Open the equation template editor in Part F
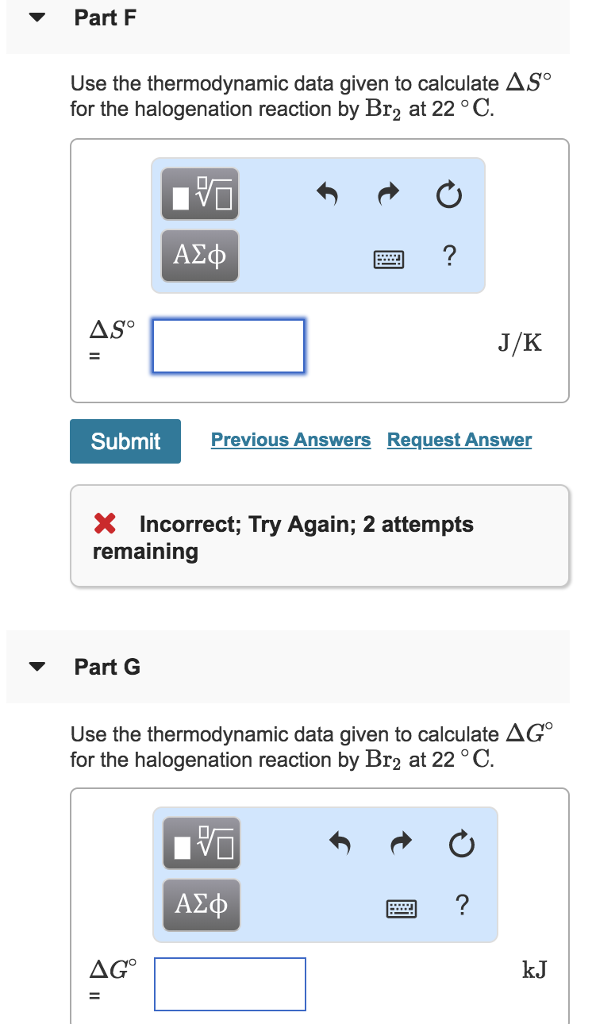 point(199,194)
